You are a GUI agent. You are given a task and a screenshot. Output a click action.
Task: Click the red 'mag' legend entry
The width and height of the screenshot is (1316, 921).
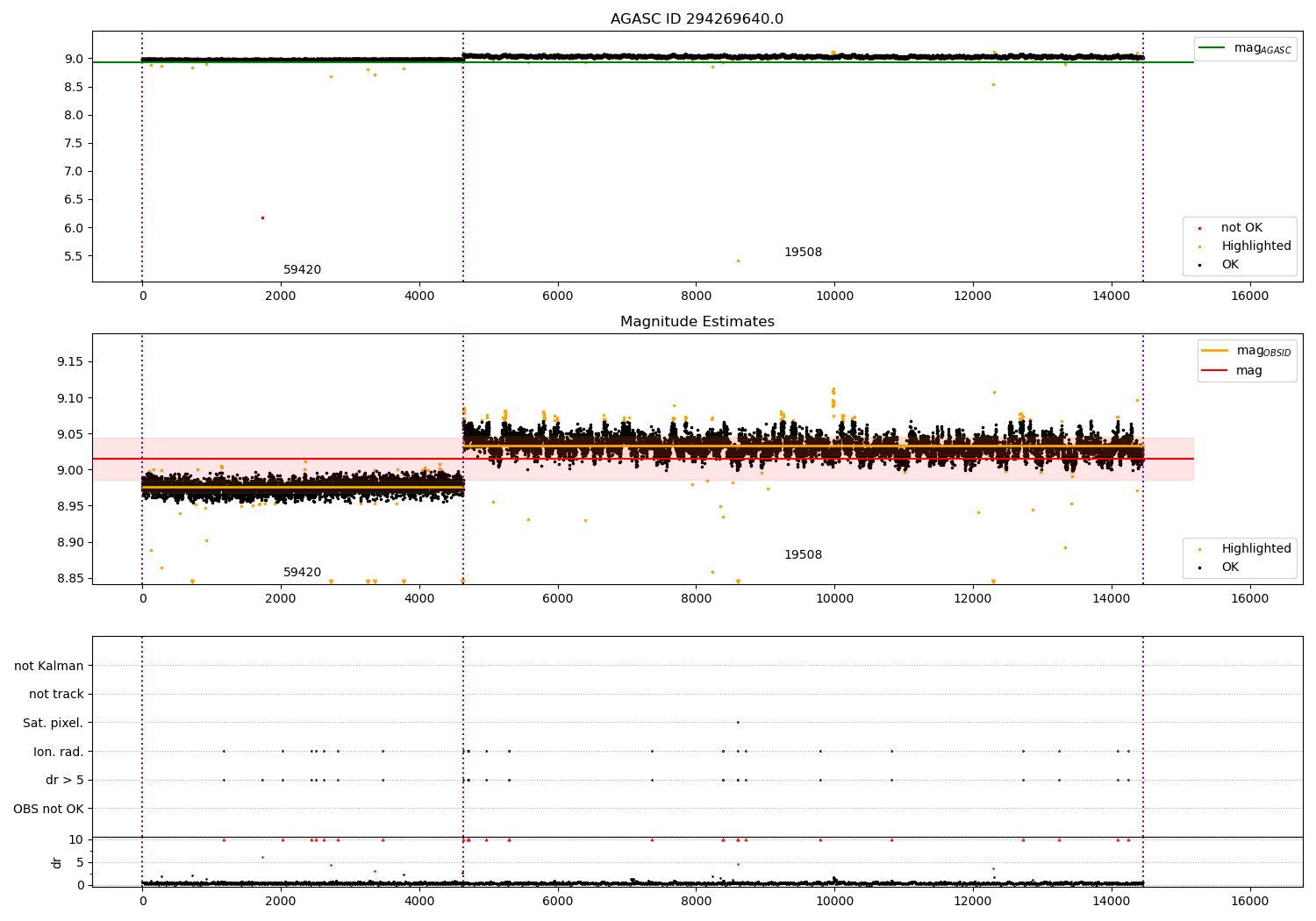pos(1232,371)
